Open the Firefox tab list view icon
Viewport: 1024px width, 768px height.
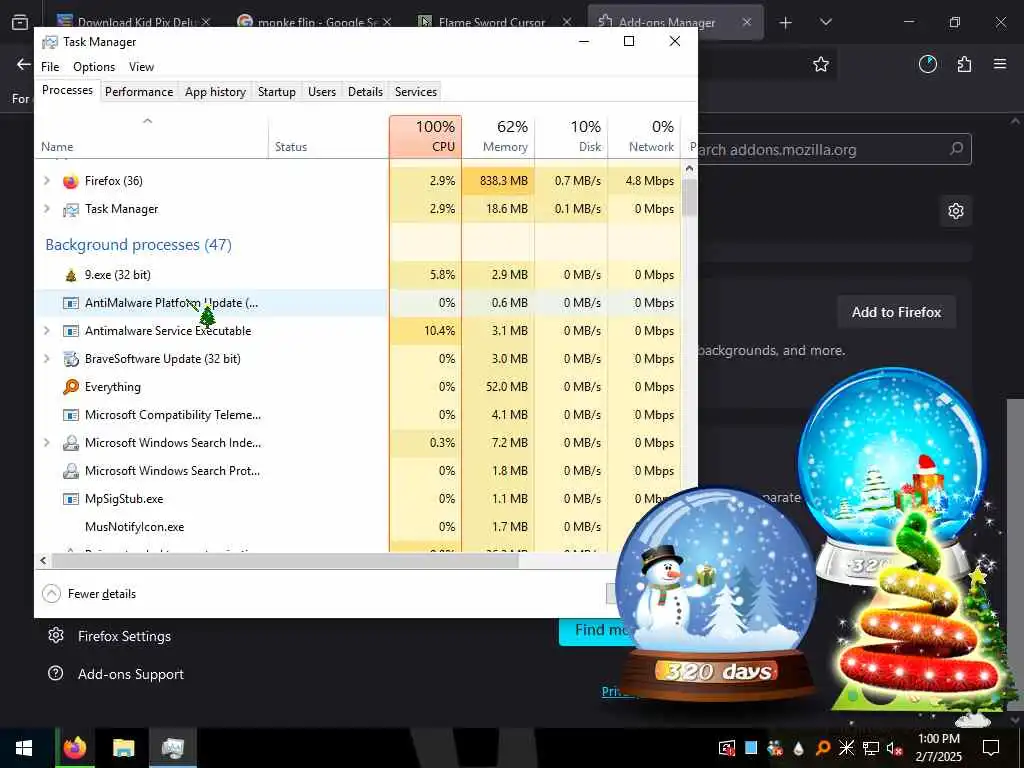[x=20, y=22]
